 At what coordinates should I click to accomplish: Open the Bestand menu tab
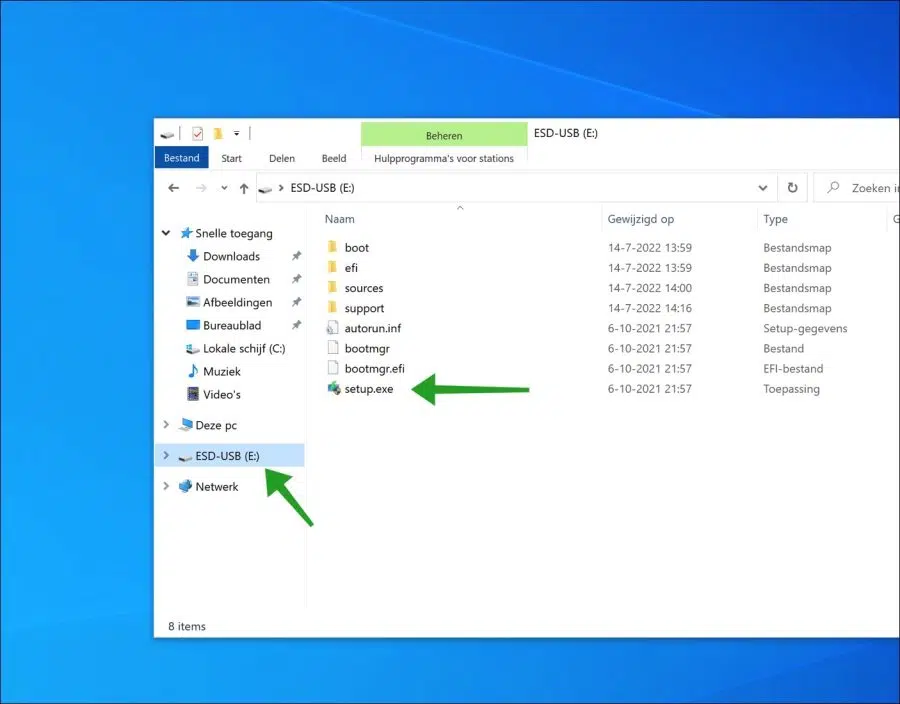tap(181, 158)
